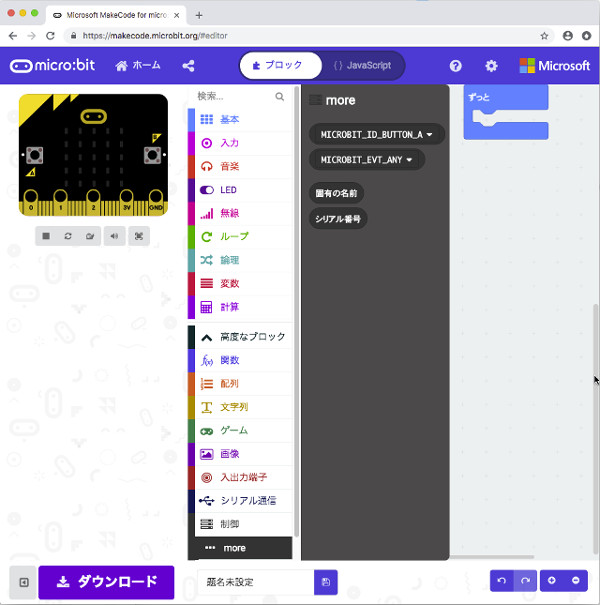Open the browser profile menu

pos(568,36)
